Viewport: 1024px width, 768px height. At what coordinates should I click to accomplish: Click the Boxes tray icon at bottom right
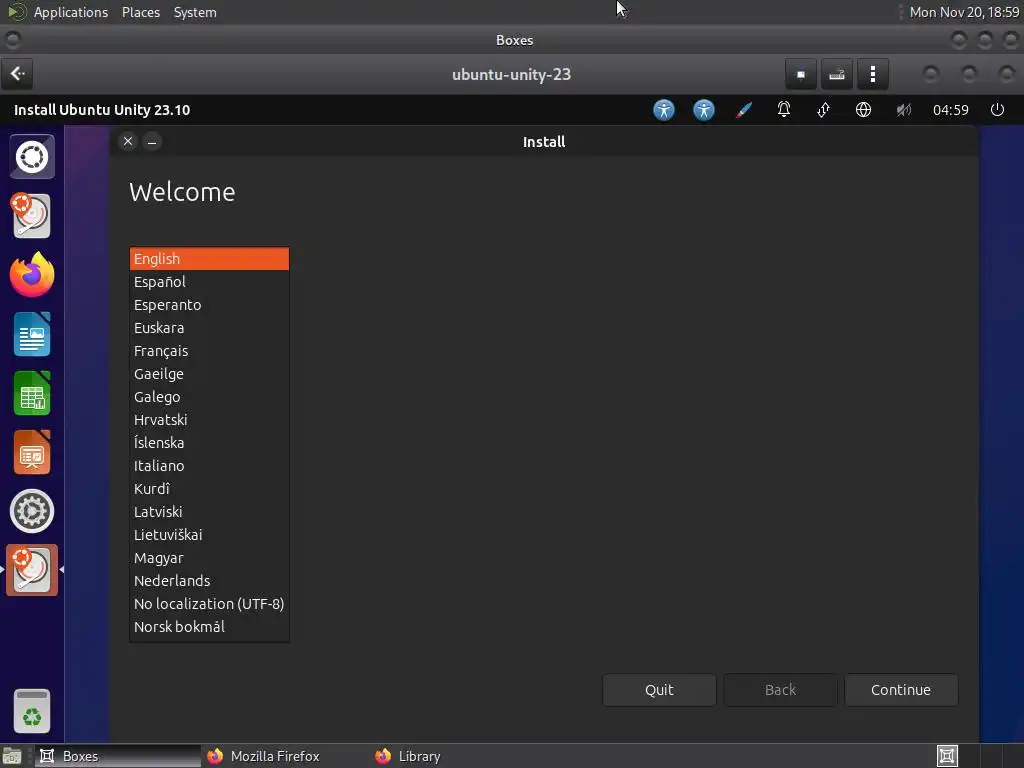pyautogui.click(x=947, y=756)
